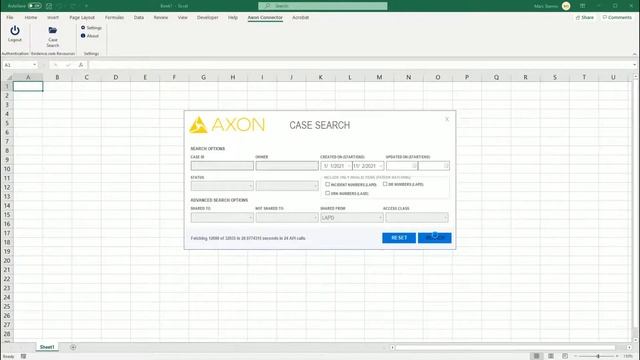Click the Save icon in title bar
Viewport: 640px width, 360px height.
pyautogui.click(x=49, y=6)
